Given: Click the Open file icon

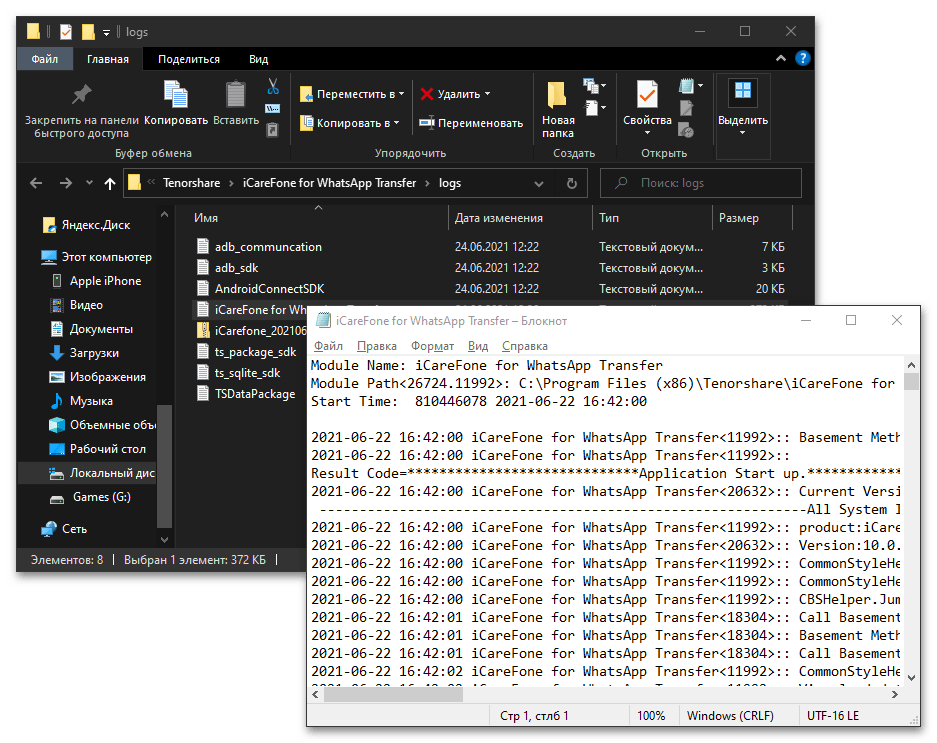Looking at the screenshot, I should (687, 86).
